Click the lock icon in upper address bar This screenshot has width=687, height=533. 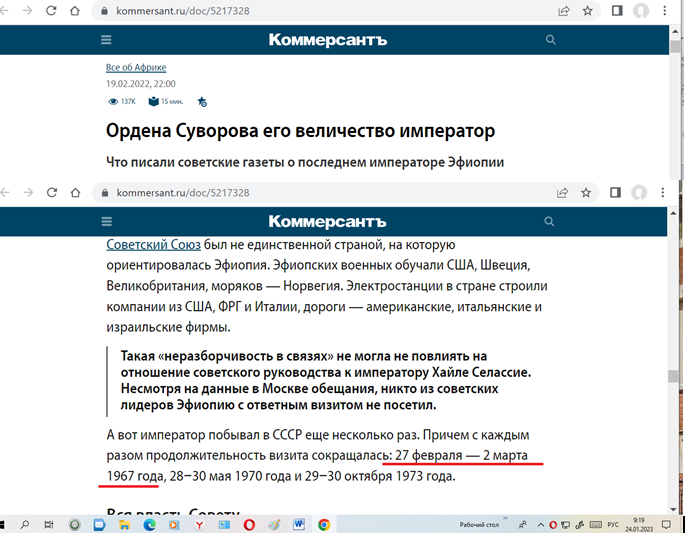click(x=104, y=11)
